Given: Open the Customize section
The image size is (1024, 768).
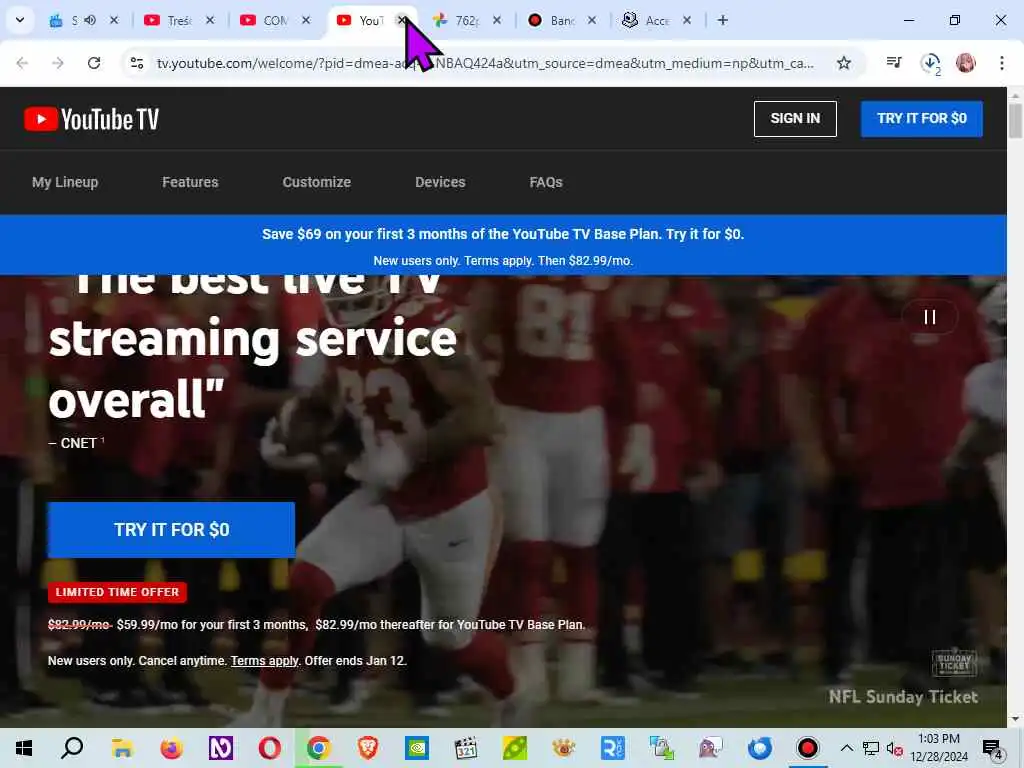Looking at the screenshot, I should click(317, 182).
